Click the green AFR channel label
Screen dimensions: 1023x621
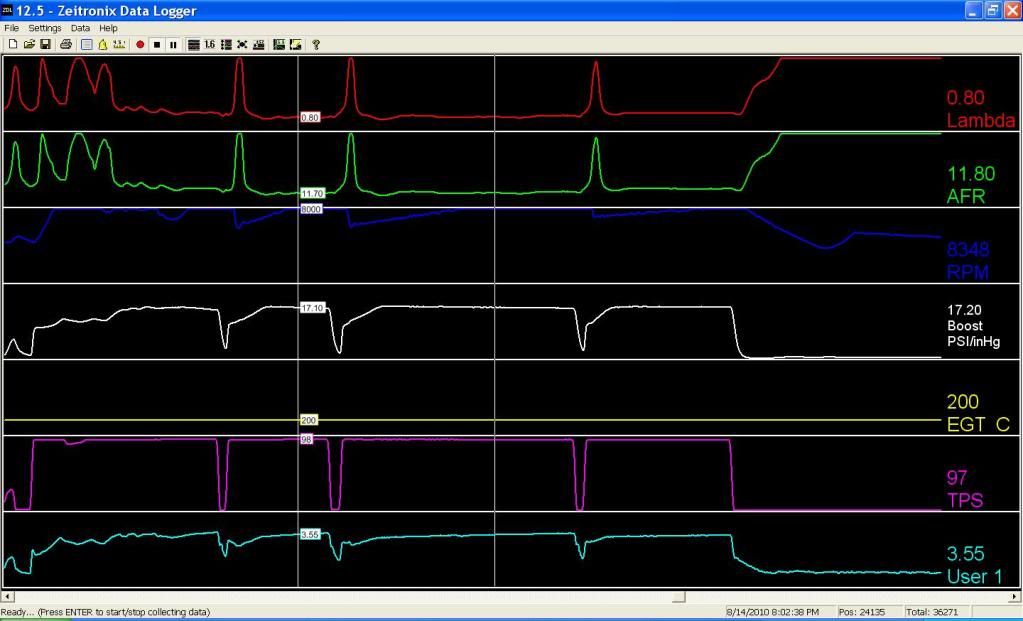point(966,197)
